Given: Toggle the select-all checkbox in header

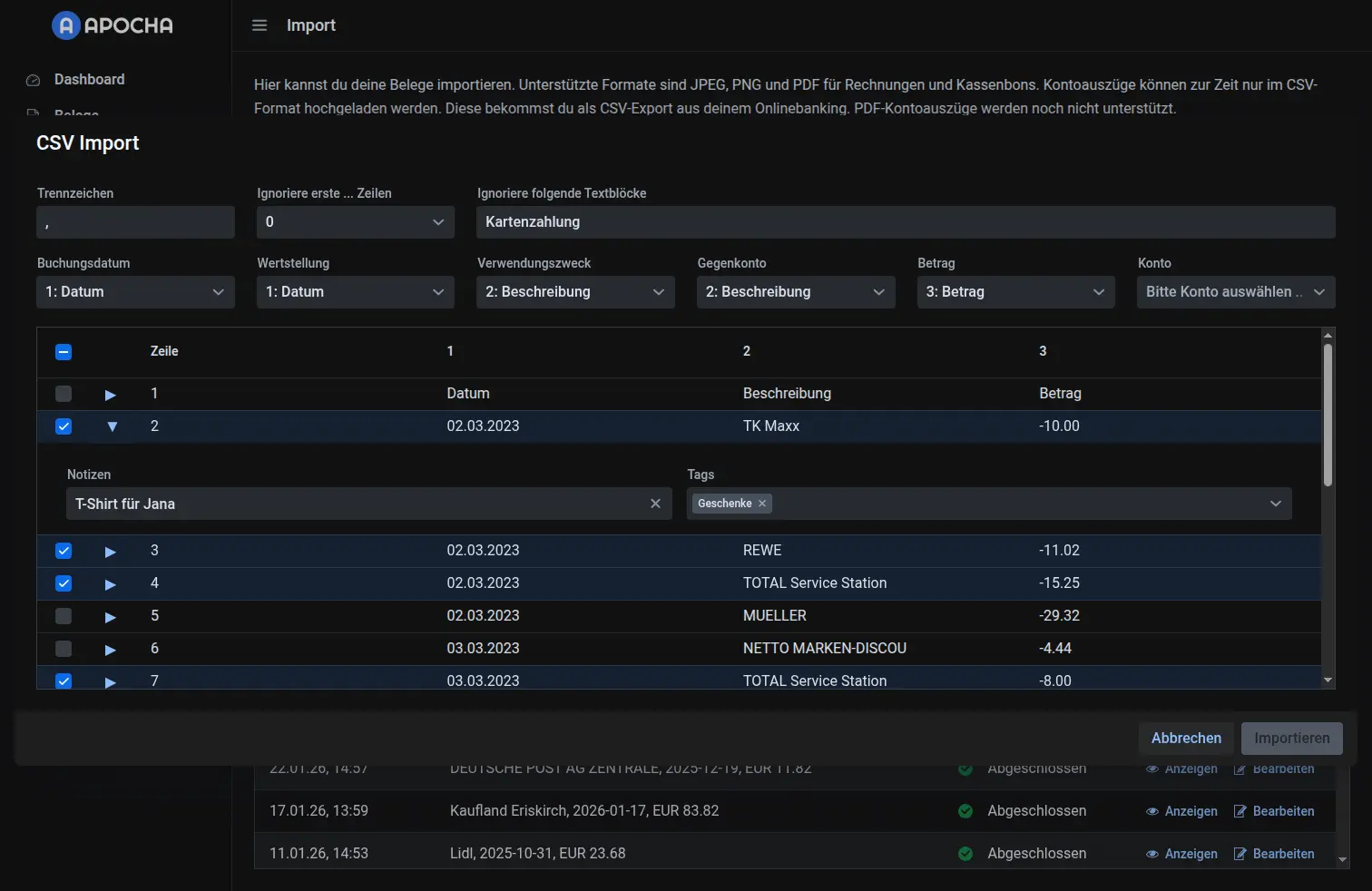Looking at the screenshot, I should click(64, 352).
